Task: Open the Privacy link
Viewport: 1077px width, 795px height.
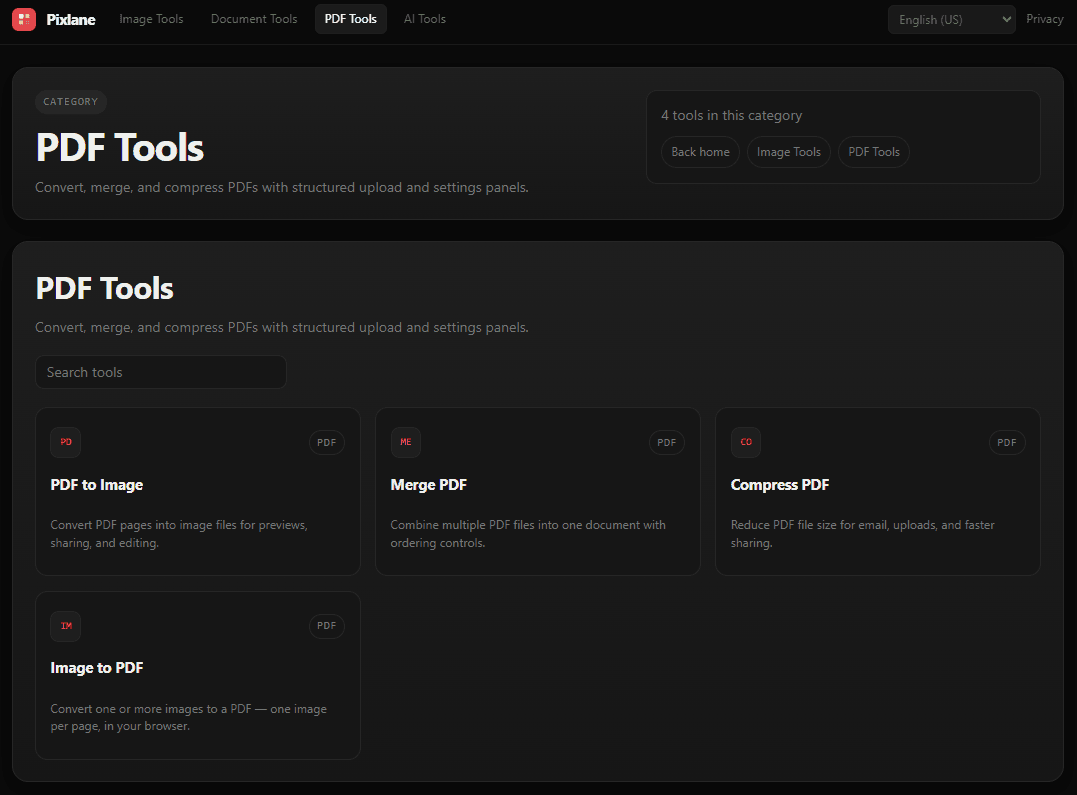Action: click(x=1044, y=18)
